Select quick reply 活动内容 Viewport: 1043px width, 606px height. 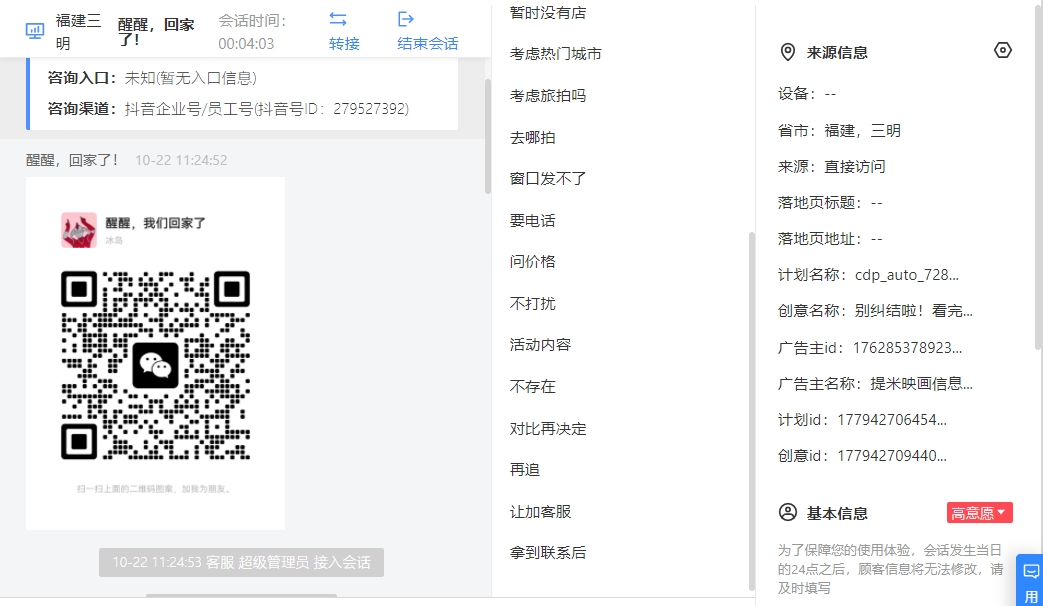540,345
